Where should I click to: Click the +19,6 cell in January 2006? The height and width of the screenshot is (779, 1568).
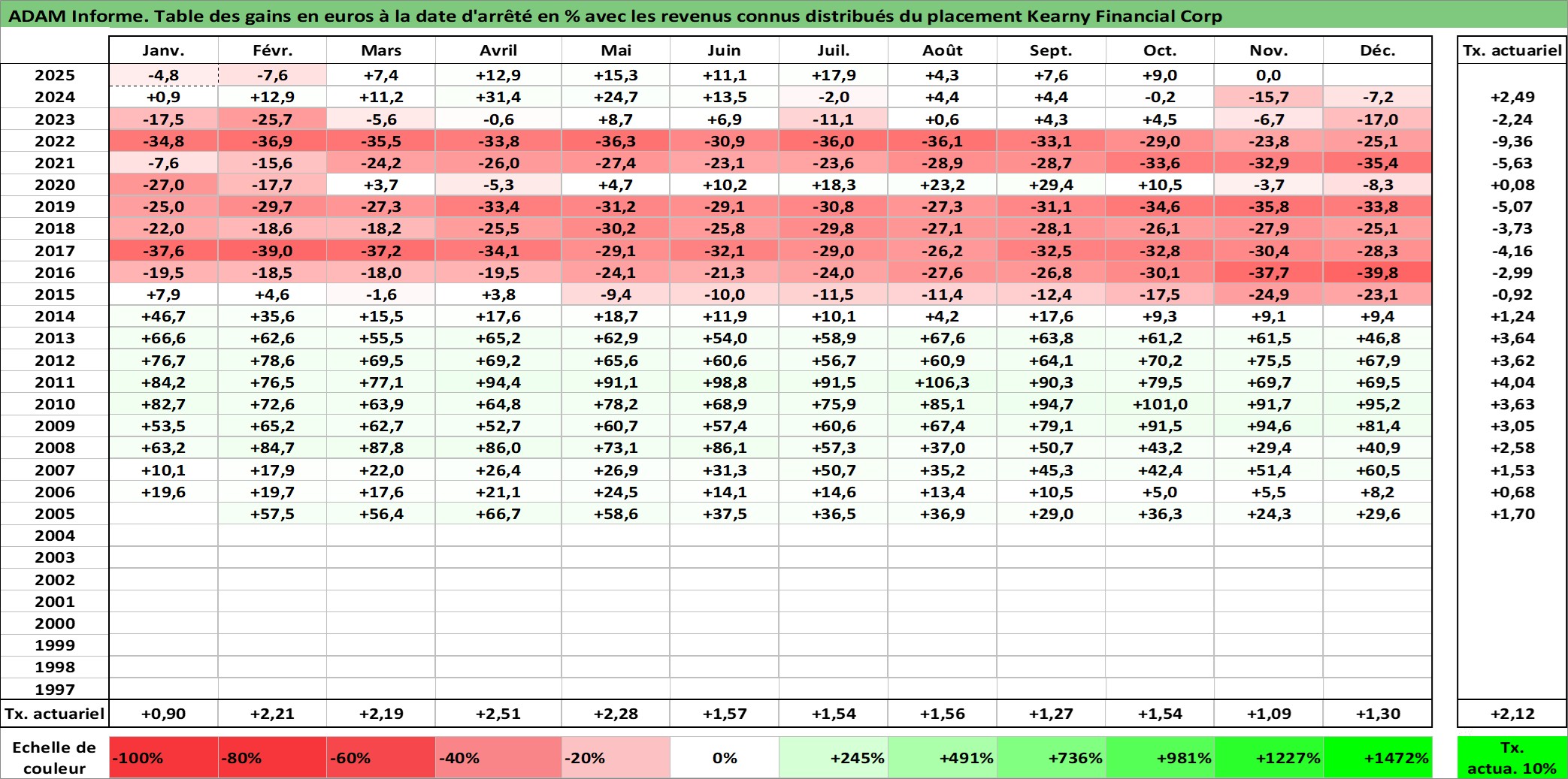(x=163, y=492)
